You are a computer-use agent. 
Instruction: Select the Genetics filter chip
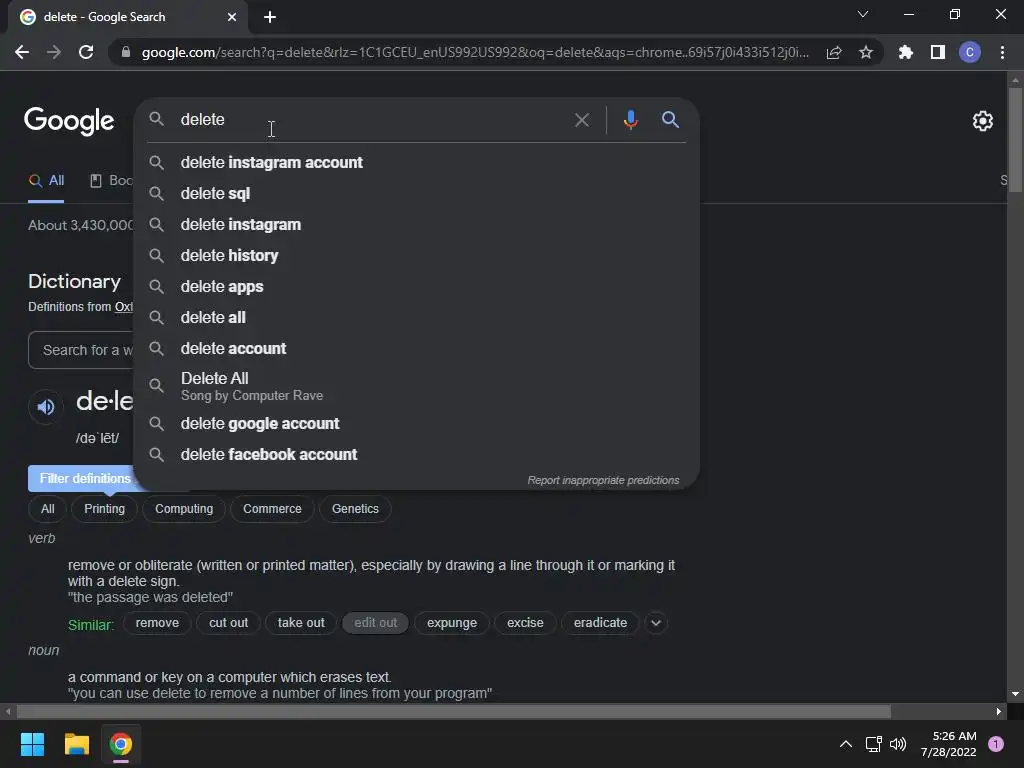355,509
